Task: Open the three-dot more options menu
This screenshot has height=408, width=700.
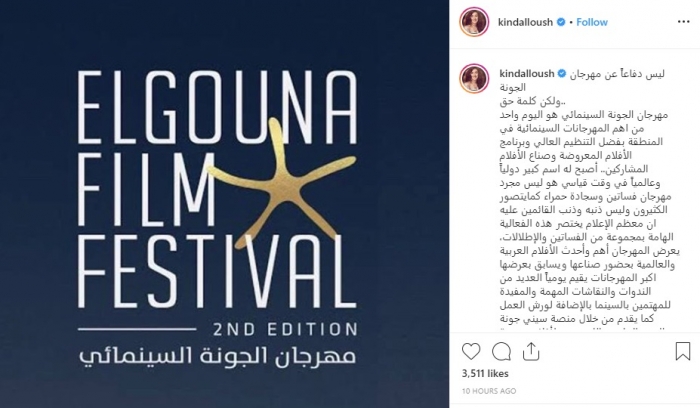Action: click(683, 22)
